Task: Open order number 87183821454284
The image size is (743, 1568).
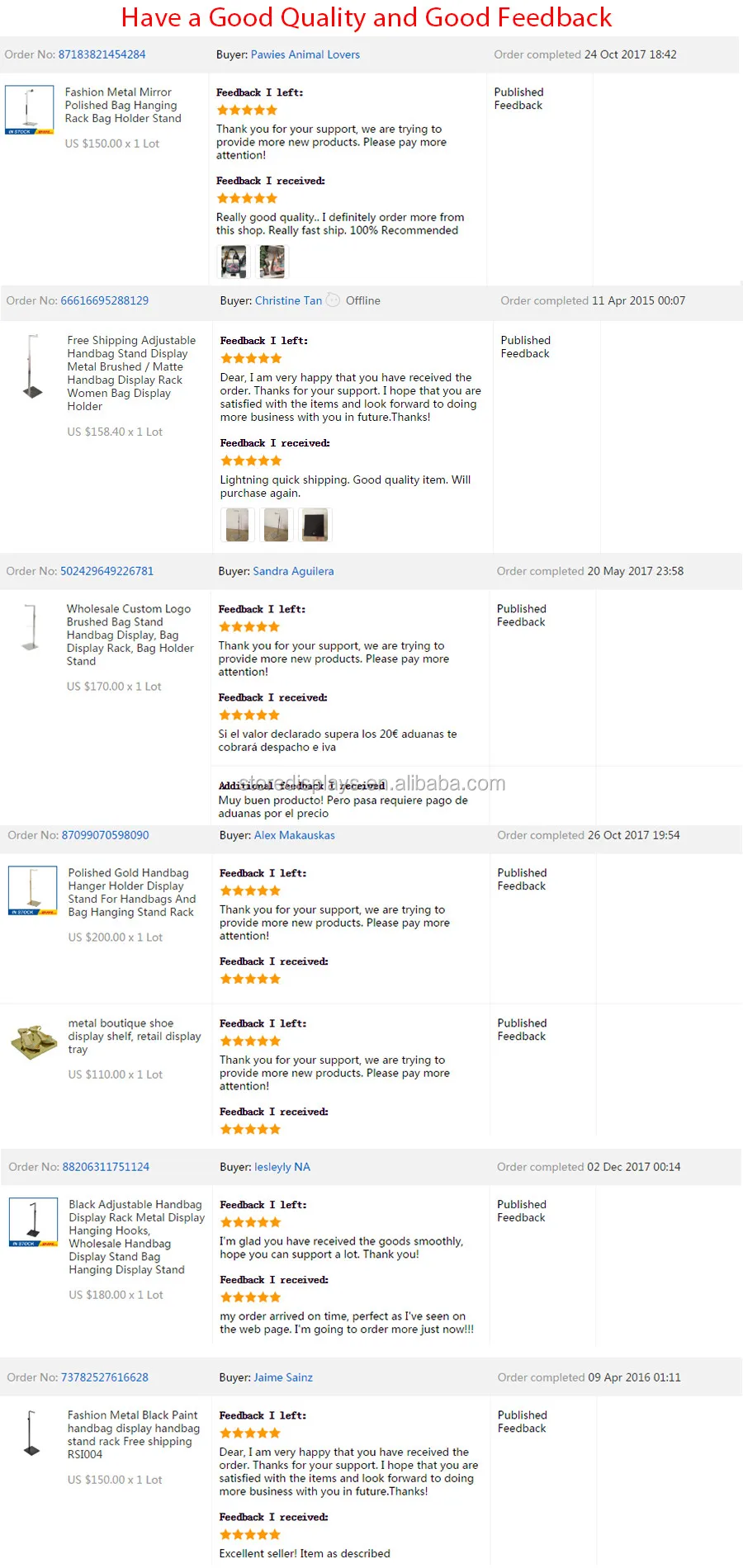Action: pyautogui.click(x=102, y=54)
